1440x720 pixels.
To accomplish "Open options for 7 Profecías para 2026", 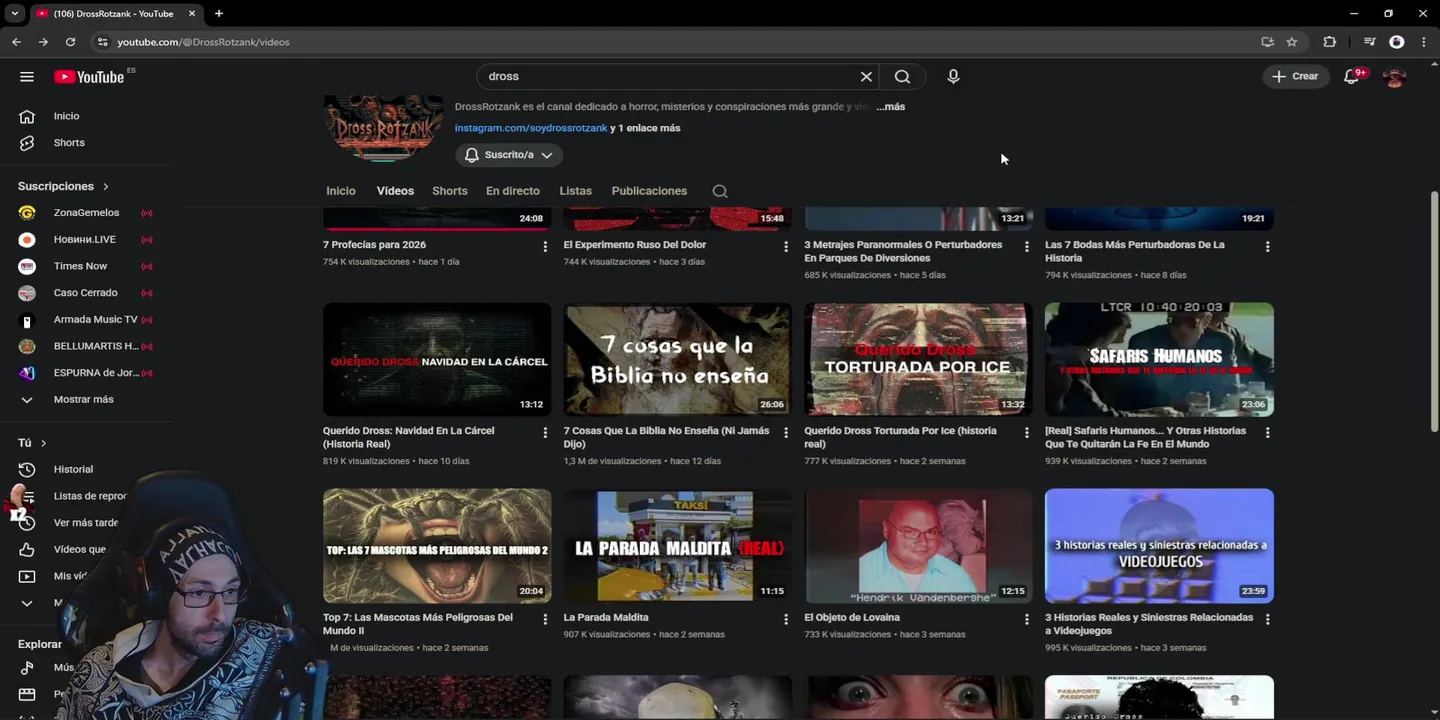I will click(x=545, y=246).
